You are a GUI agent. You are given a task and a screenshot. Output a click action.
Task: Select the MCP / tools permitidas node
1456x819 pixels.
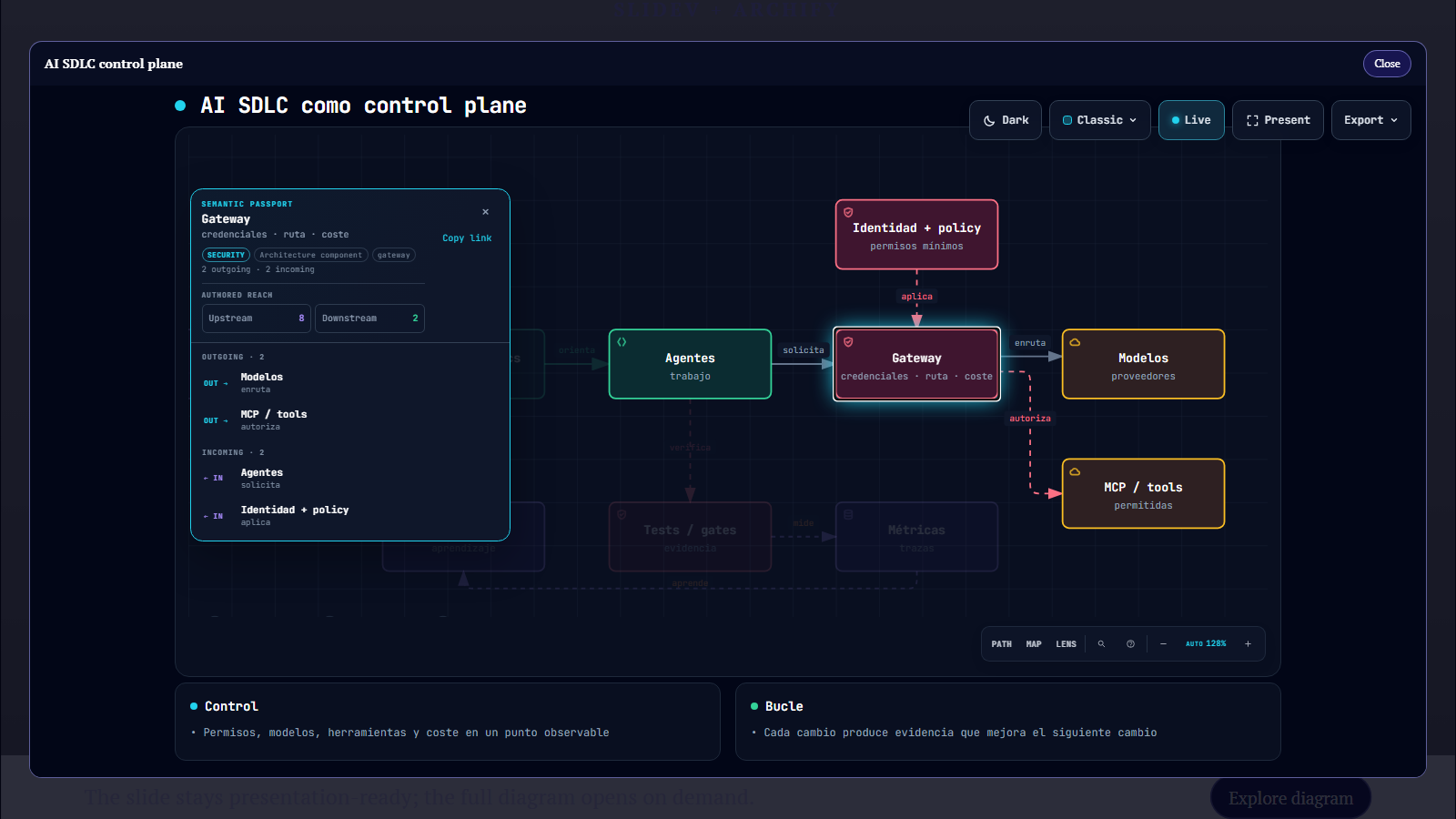tap(1143, 493)
